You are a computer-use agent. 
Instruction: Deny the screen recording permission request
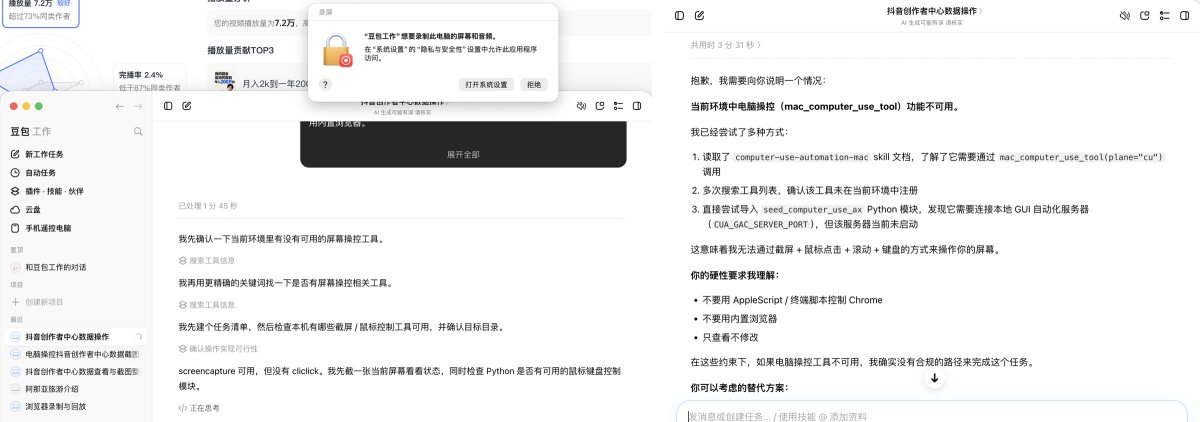(533, 85)
